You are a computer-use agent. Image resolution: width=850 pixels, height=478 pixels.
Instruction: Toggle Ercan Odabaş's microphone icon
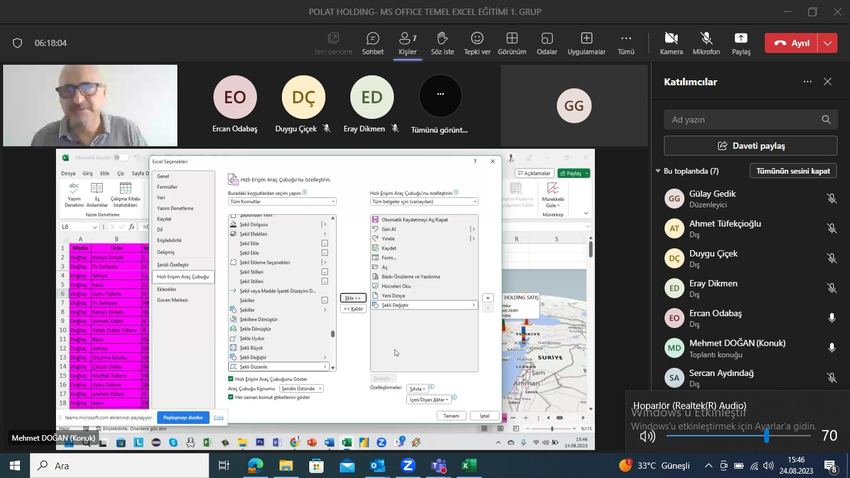pos(831,318)
